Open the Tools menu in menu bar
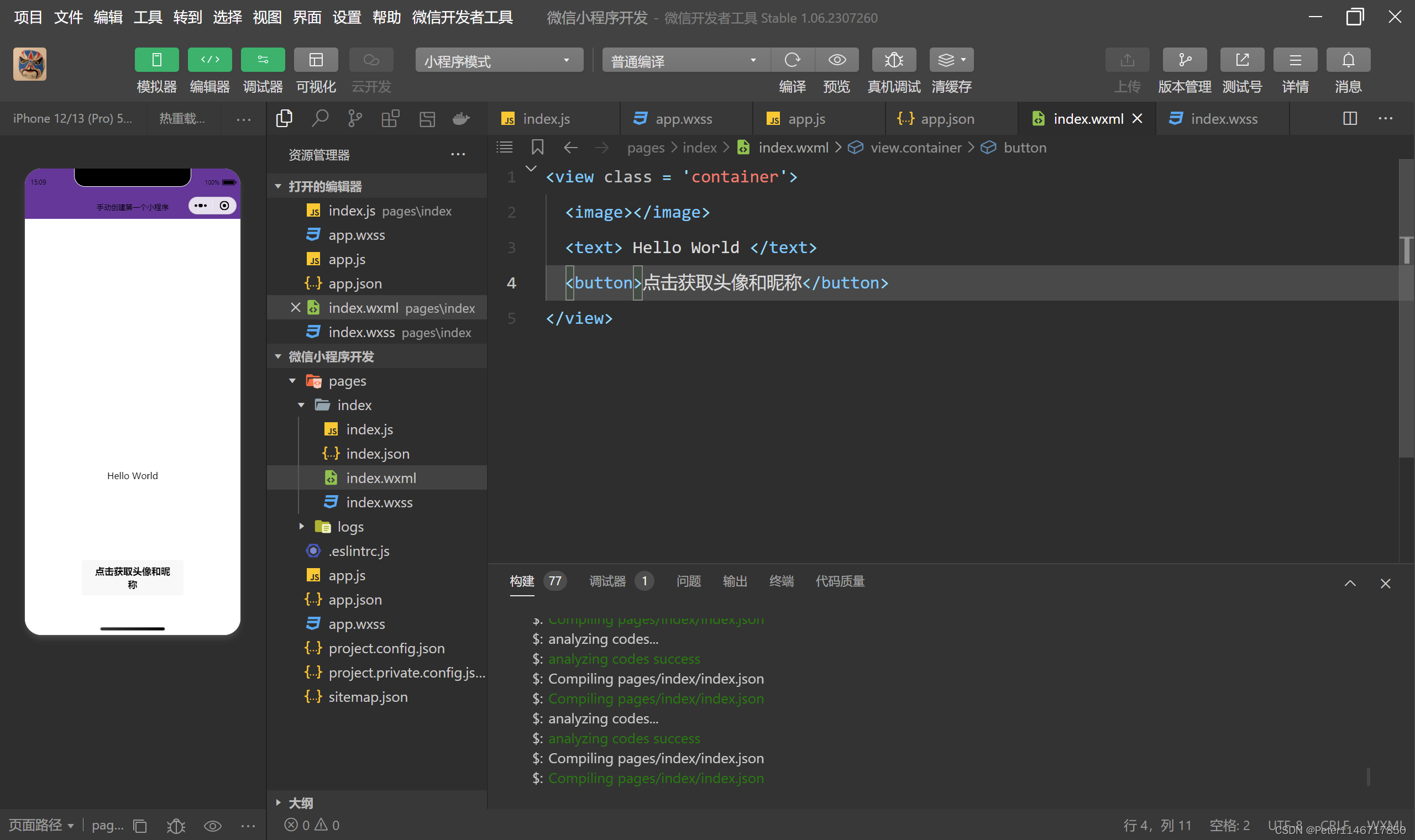The image size is (1415, 840). pos(148,18)
